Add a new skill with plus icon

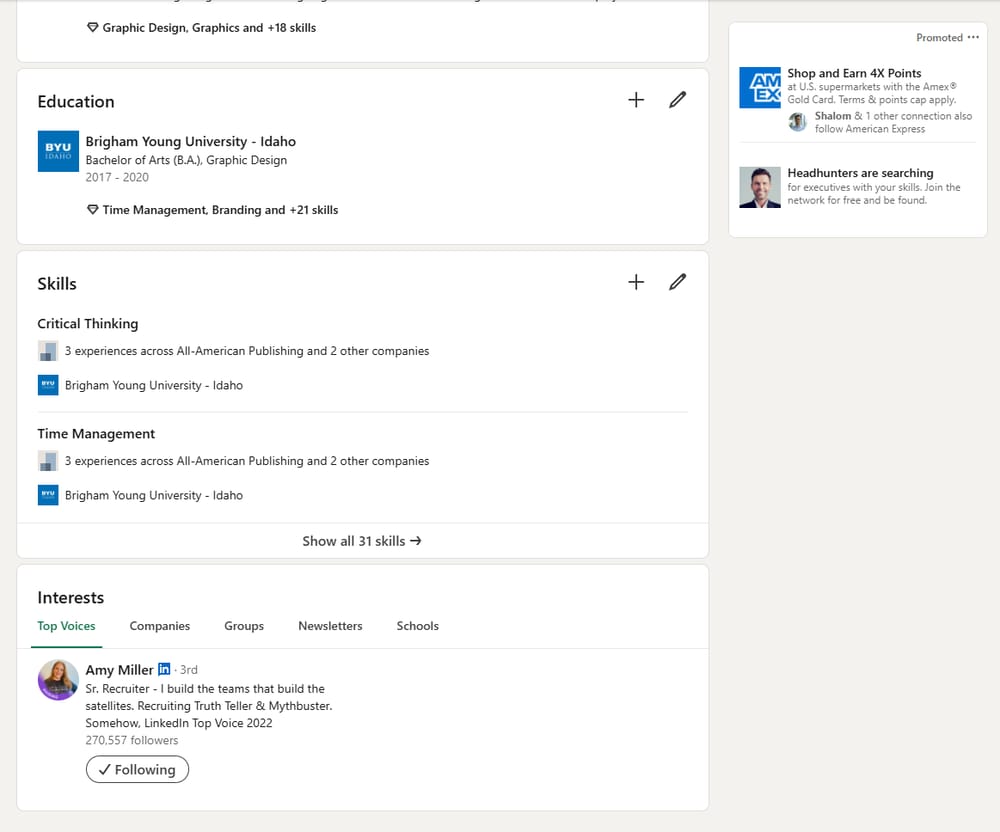click(x=636, y=282)
